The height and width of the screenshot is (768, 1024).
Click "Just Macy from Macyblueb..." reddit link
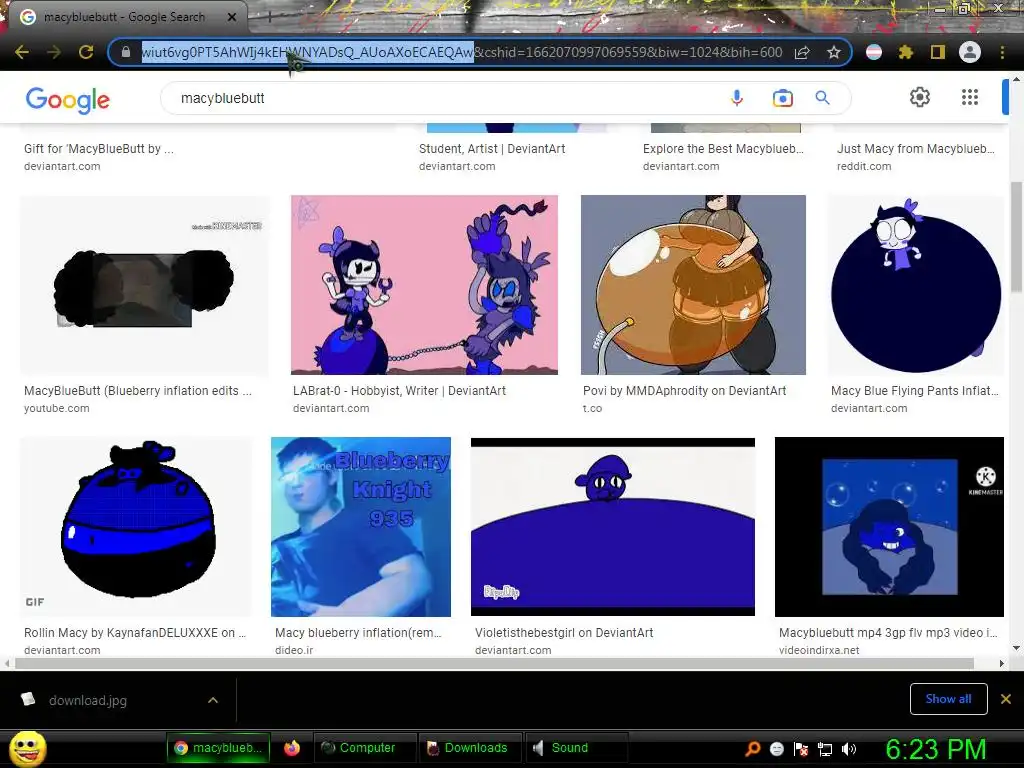[916, 149]
